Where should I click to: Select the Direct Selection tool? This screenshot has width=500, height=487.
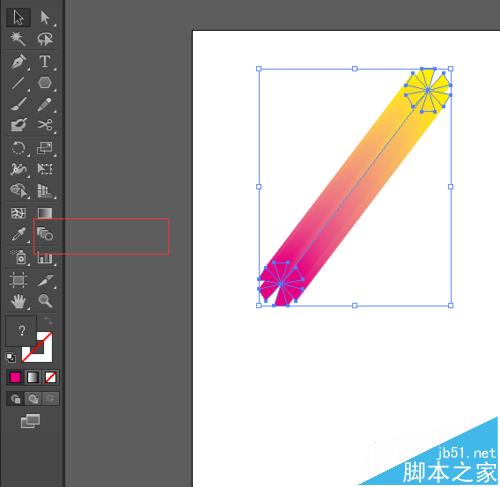pos(45,17)
